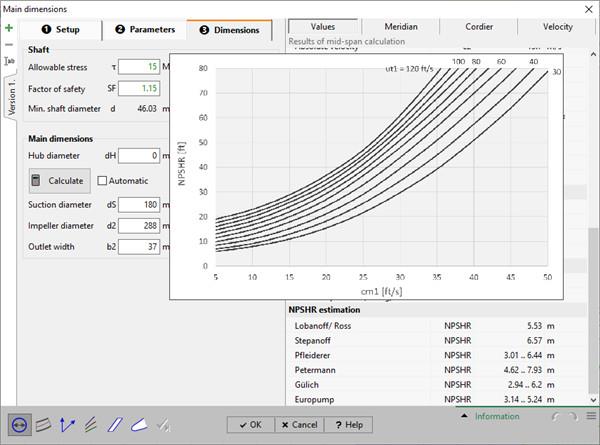This screenshot has width=600, height=445.
Task: Click the rename tab icon in sidebar
Action: pyautogui.click(x=9, y=62)
